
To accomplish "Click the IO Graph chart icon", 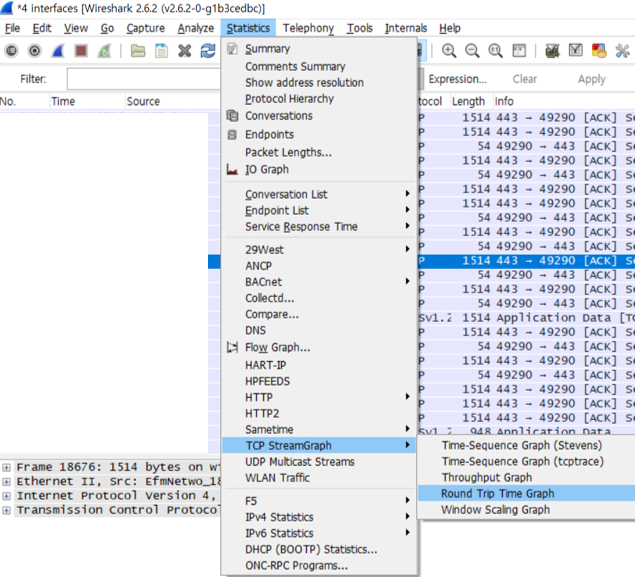I will (x=232, y=169).
